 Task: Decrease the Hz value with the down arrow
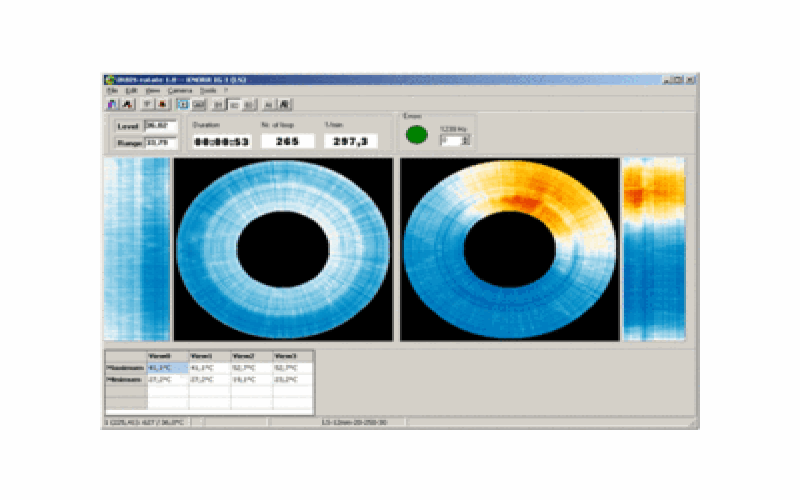click(x=465, y=143)
